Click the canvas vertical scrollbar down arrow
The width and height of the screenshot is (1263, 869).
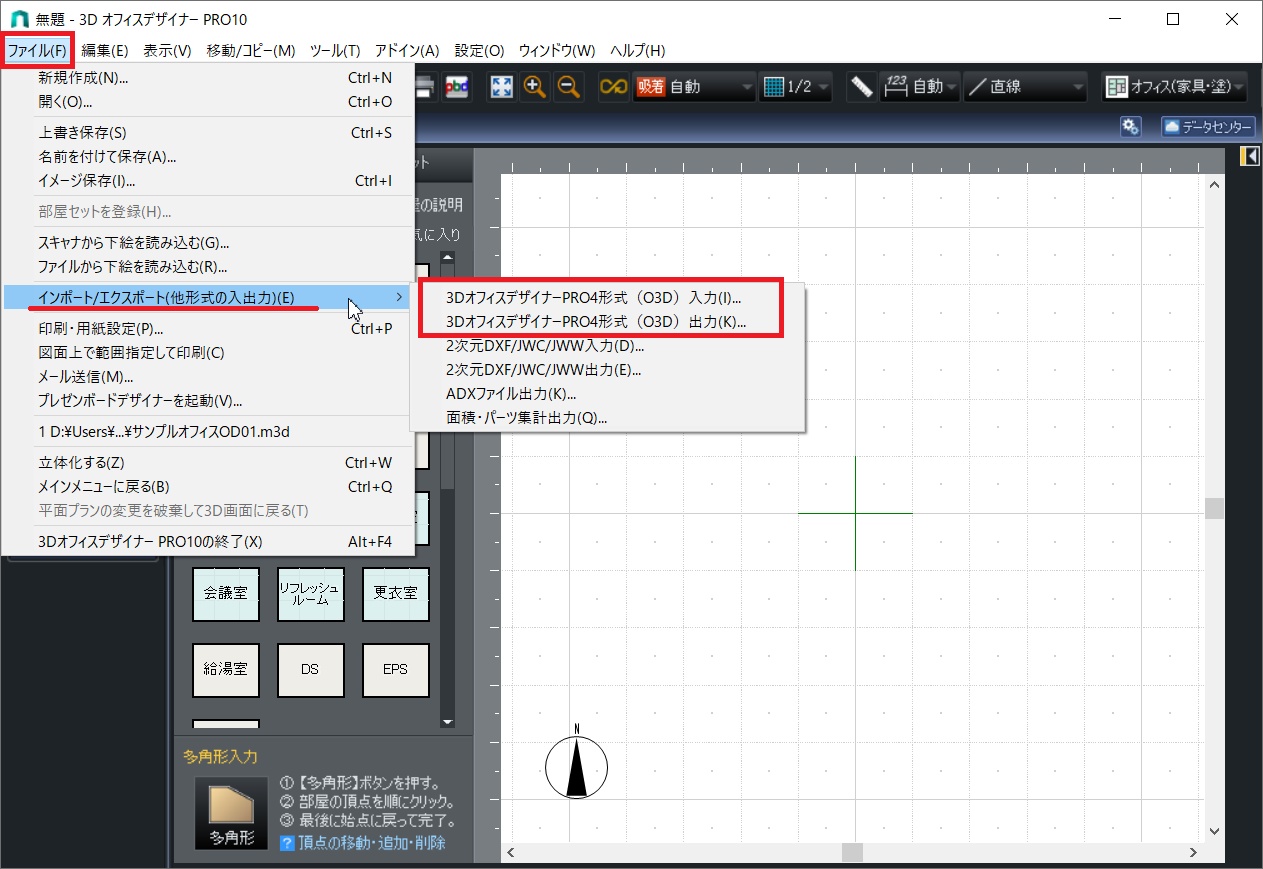coord(1214,831)
